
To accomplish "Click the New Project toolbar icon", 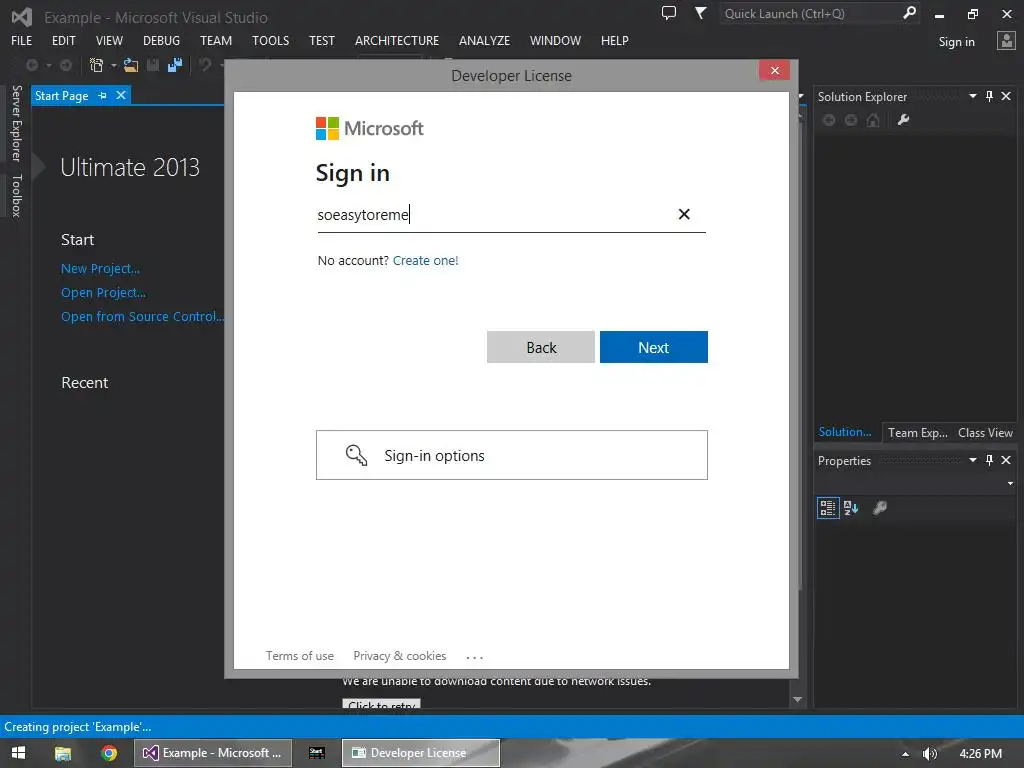I will [x=97, y=65].
